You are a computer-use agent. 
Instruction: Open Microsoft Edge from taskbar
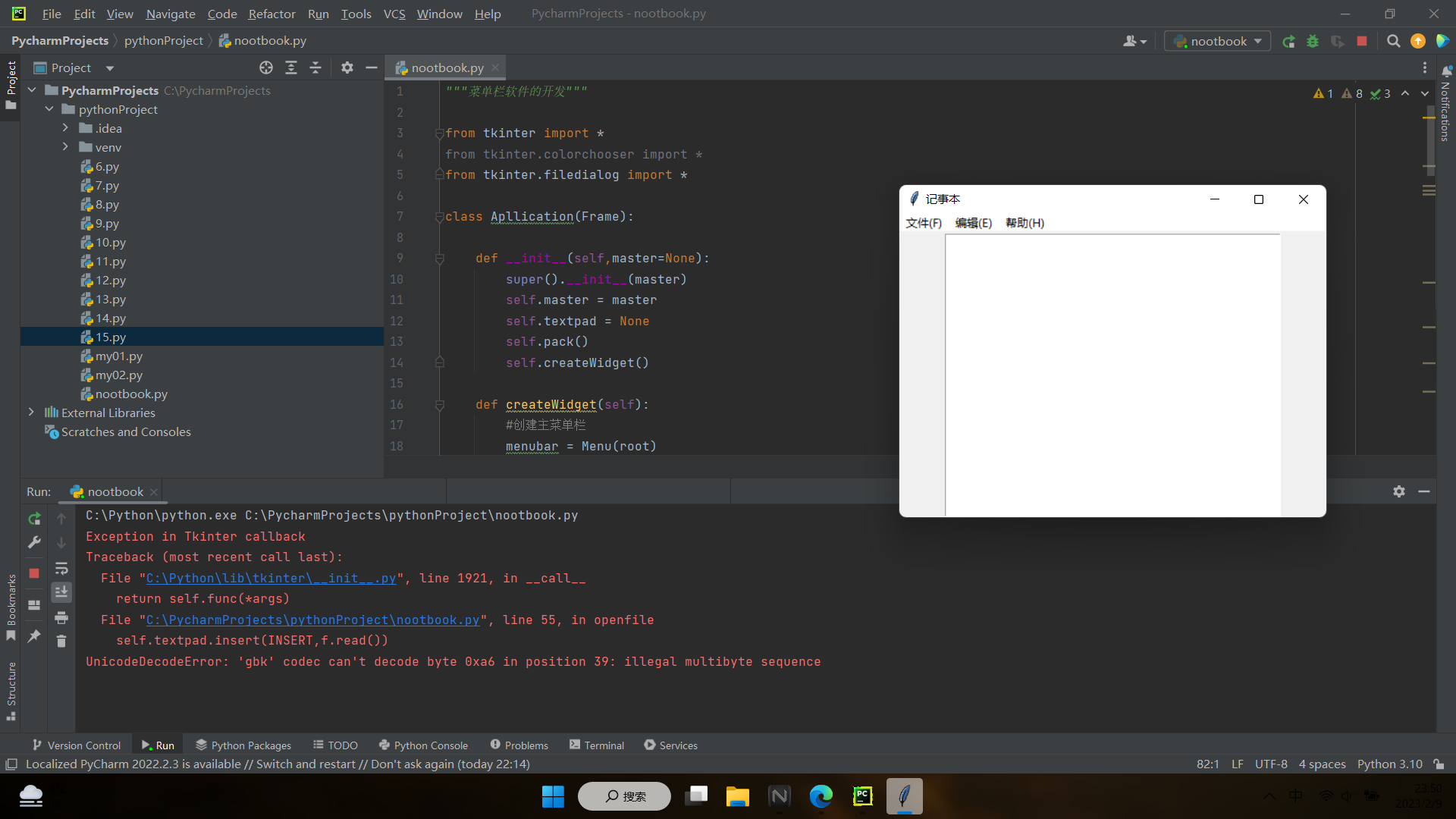click(x=821, y=796)
